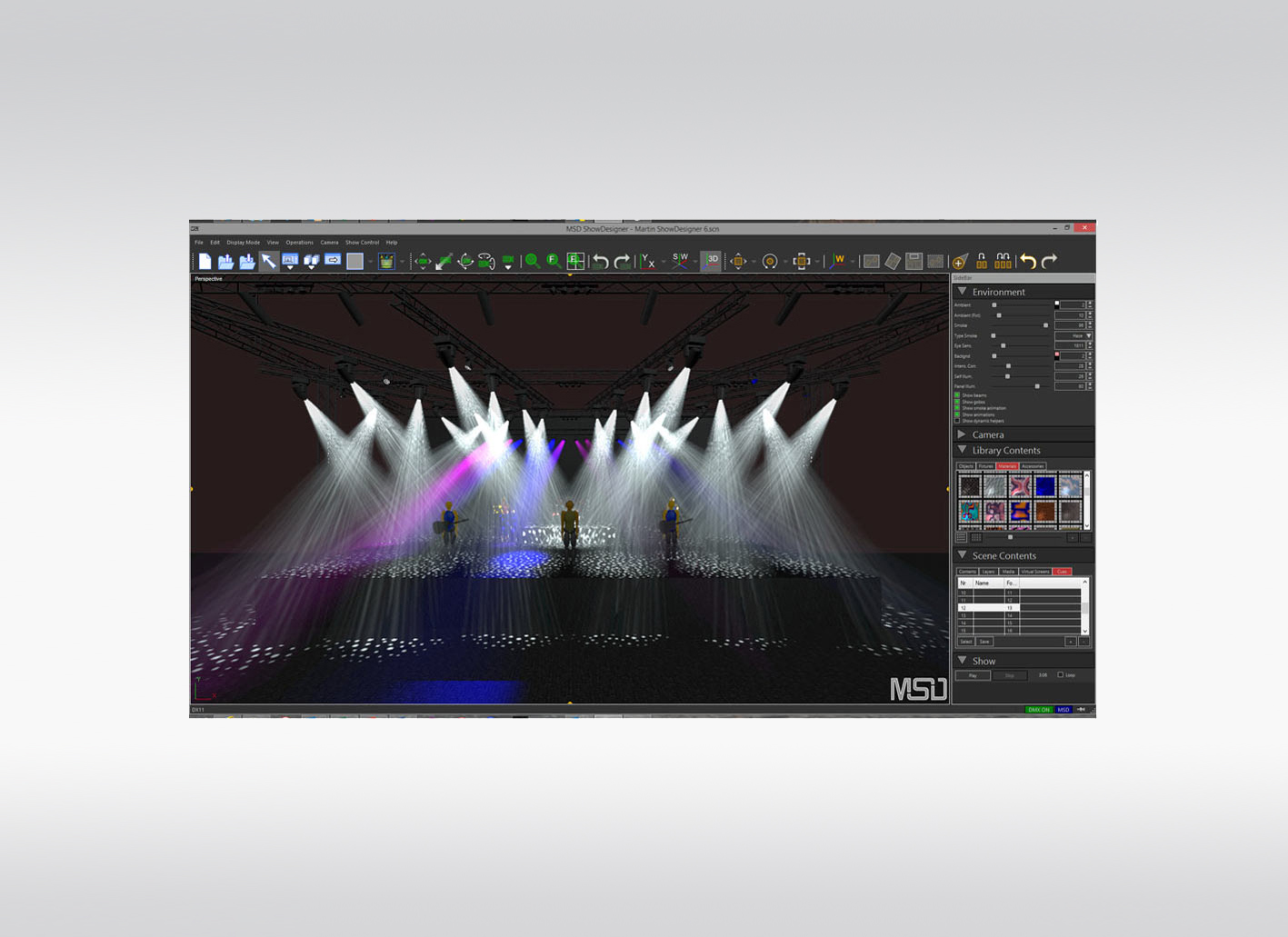The image size is (1288, 937).
Task: Select the green camera dolly arrow tool
Action: pyautogui.click(x=444, y=261)
